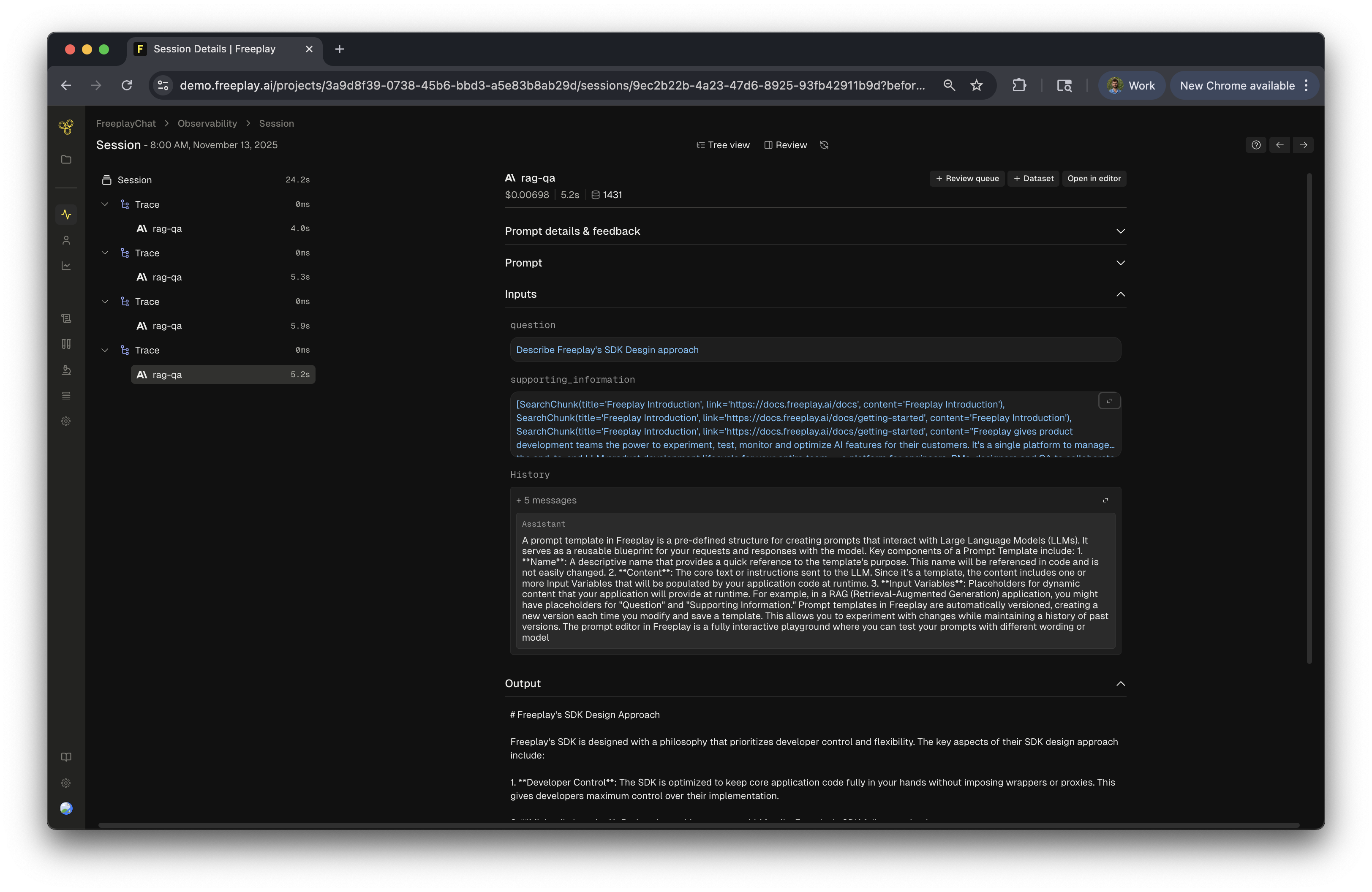
Task: Open the Observability breadcrumb link
Action: pos(207,123)
